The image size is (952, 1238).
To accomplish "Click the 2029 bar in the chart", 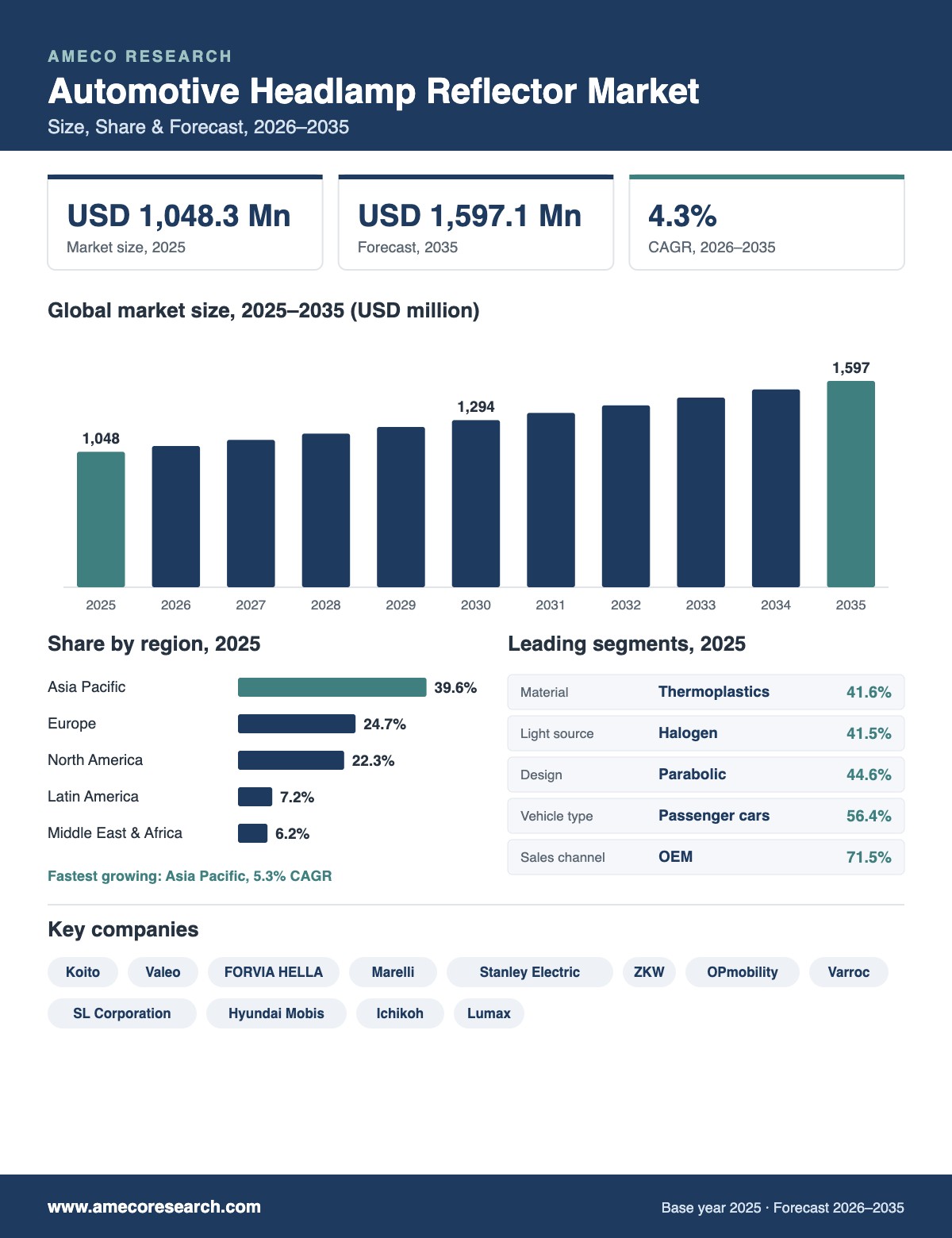I will tap(401, 507).
